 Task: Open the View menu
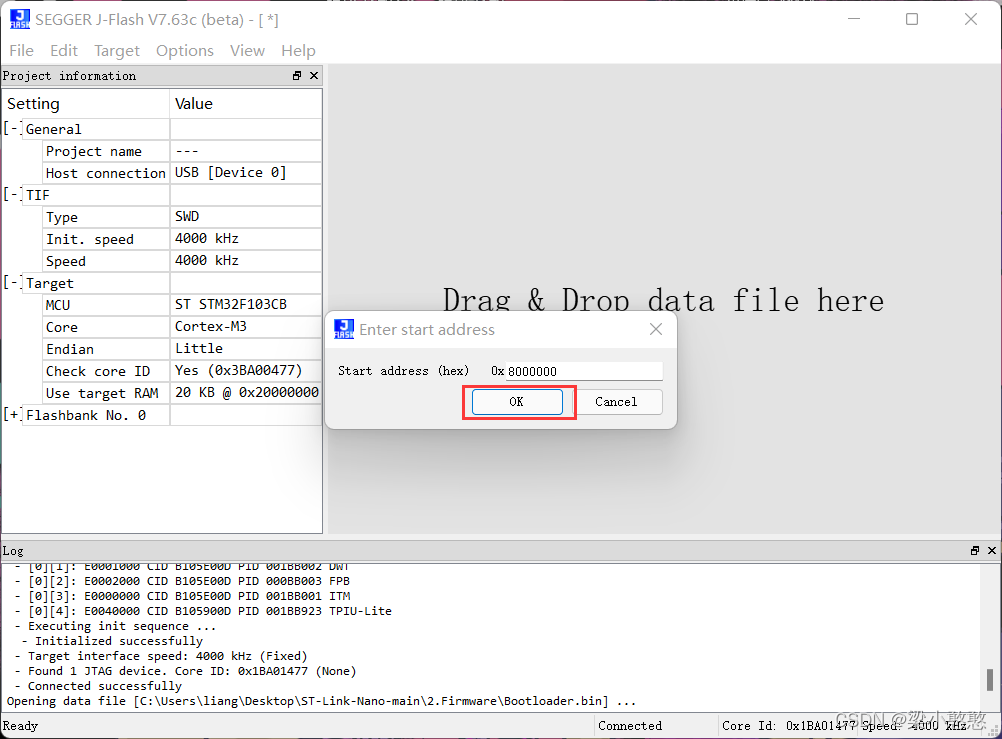247,51
